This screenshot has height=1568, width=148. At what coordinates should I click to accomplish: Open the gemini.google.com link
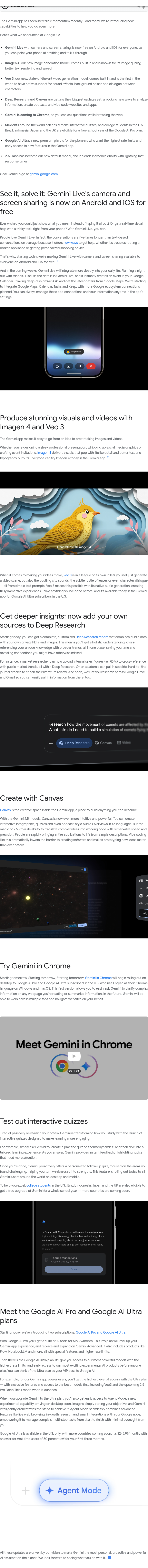tap(44, 174)
